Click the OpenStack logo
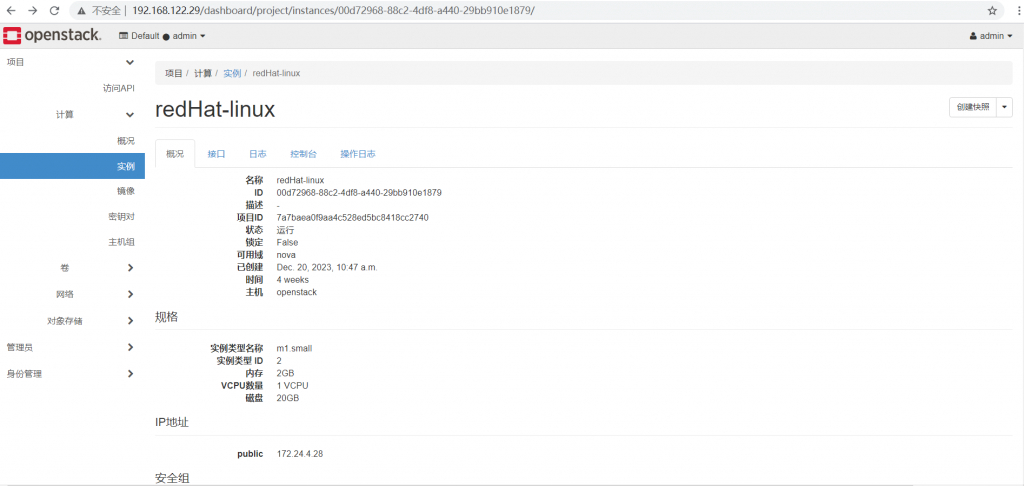The width and height of the screenshot is (1024, 486). pos(52,36)
